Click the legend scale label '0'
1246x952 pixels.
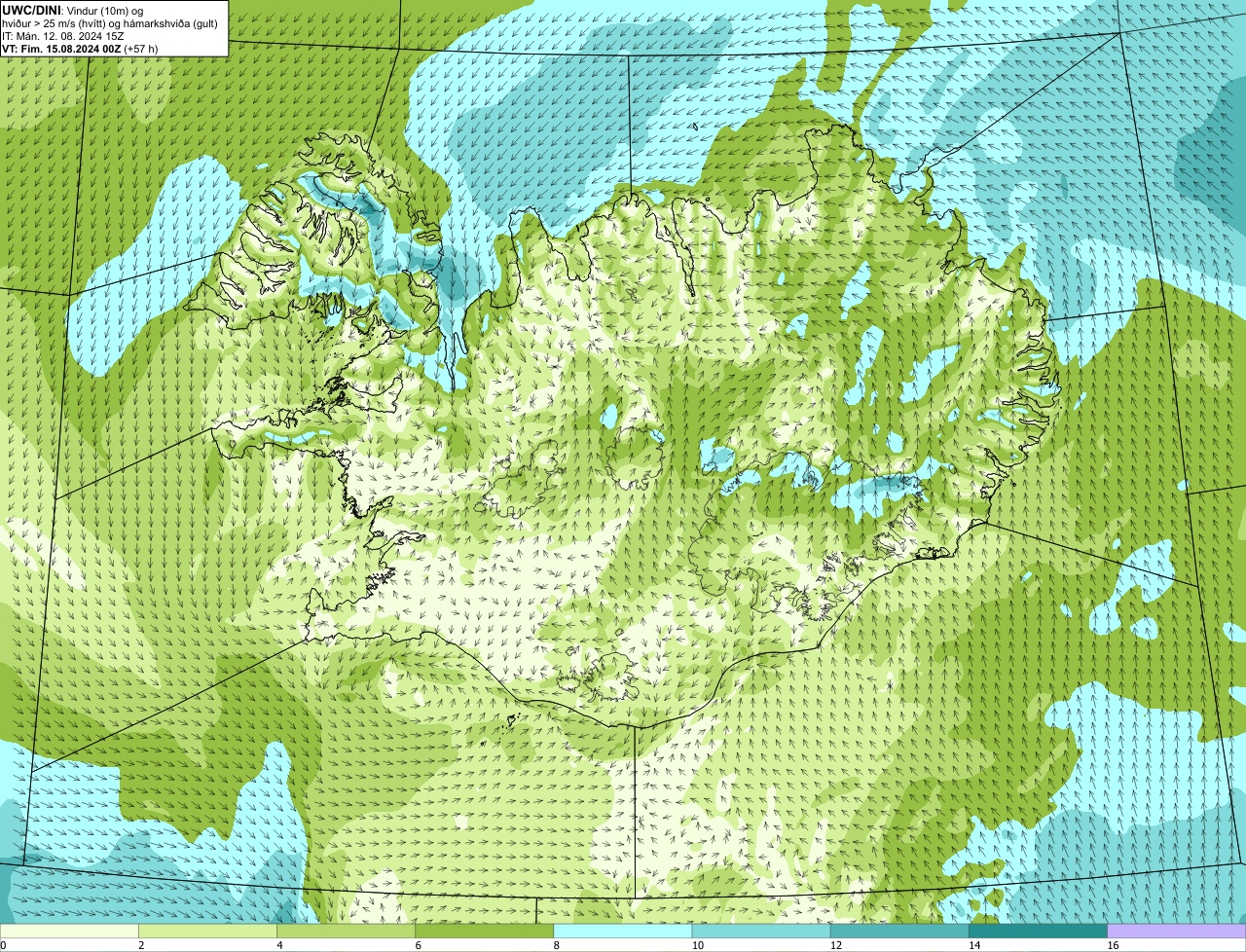pyautogui.click(x=3, y=945)
